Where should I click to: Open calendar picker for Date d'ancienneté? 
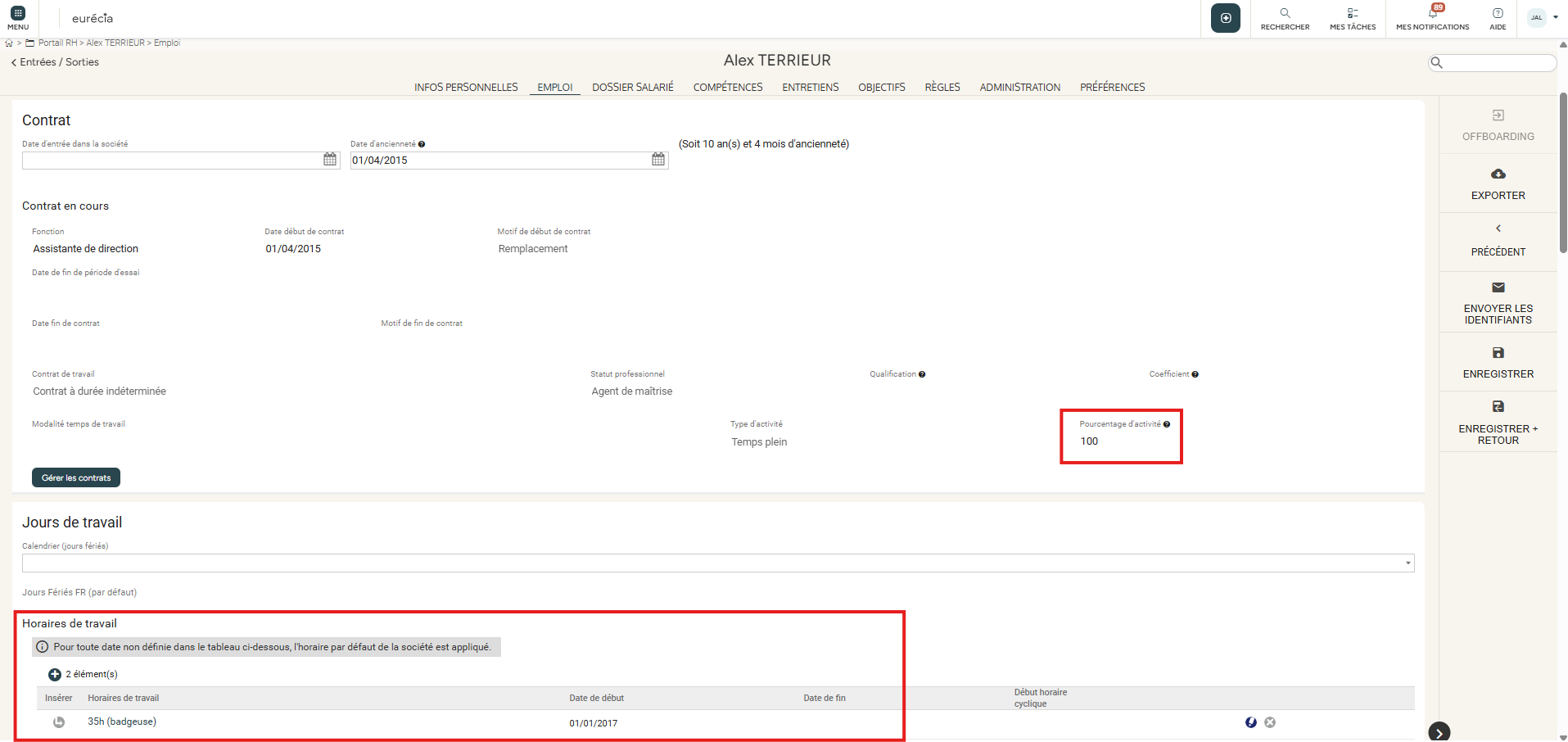point(658,160)
